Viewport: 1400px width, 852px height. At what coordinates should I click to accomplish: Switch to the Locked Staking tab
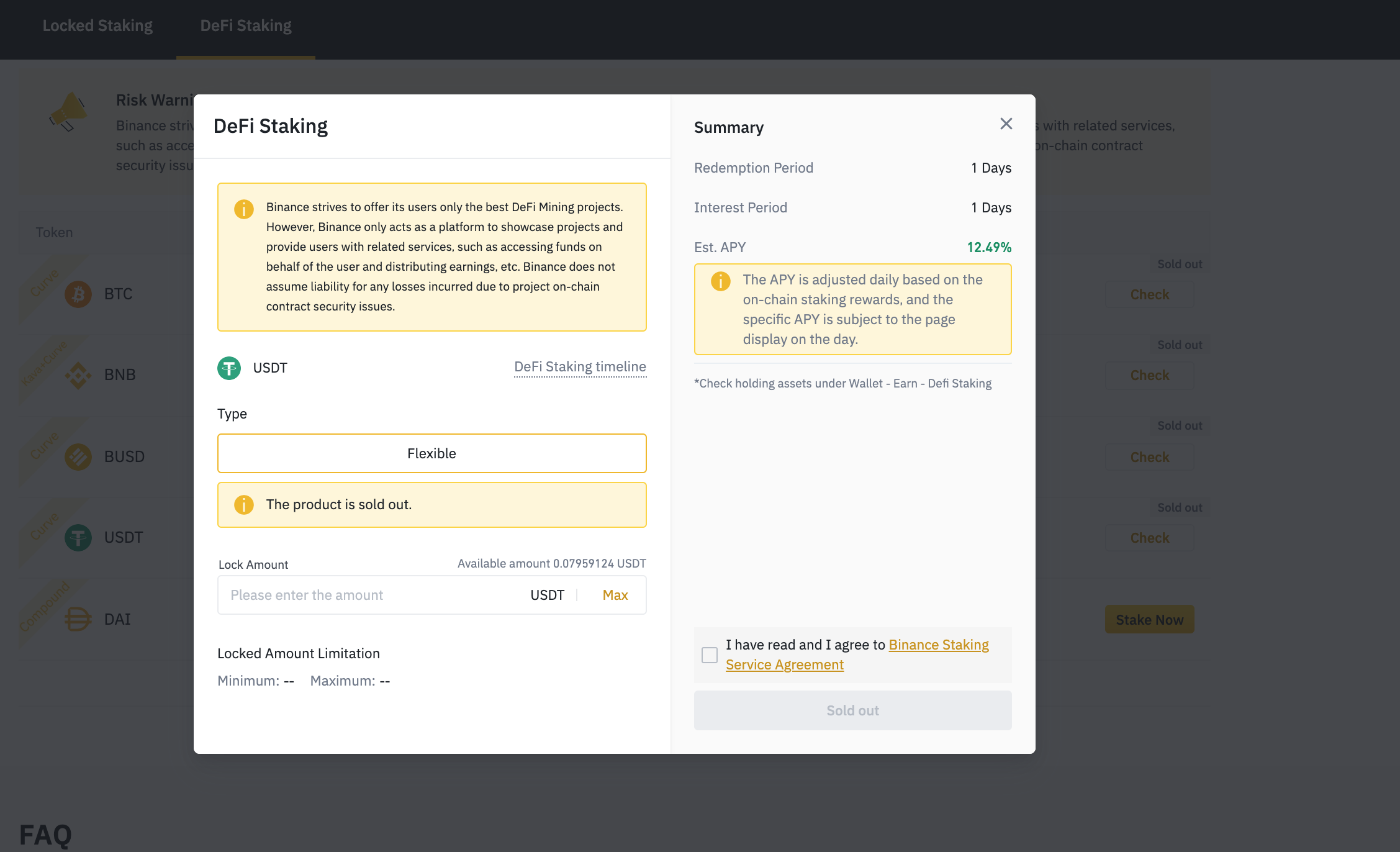click(x=97, y=25)
